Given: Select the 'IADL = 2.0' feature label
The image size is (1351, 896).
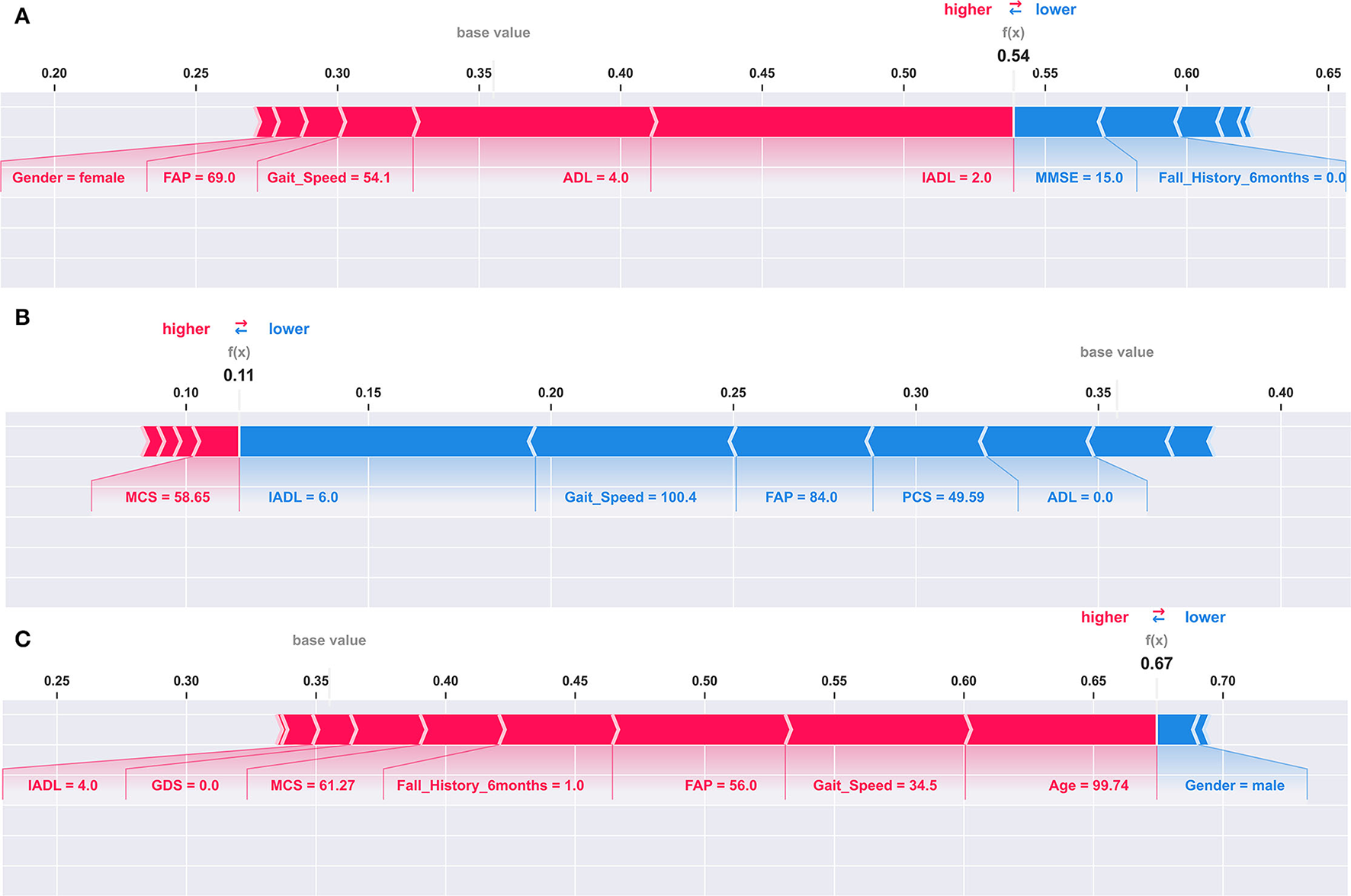Looking at the screenshot, I should [x=956, y=178].
